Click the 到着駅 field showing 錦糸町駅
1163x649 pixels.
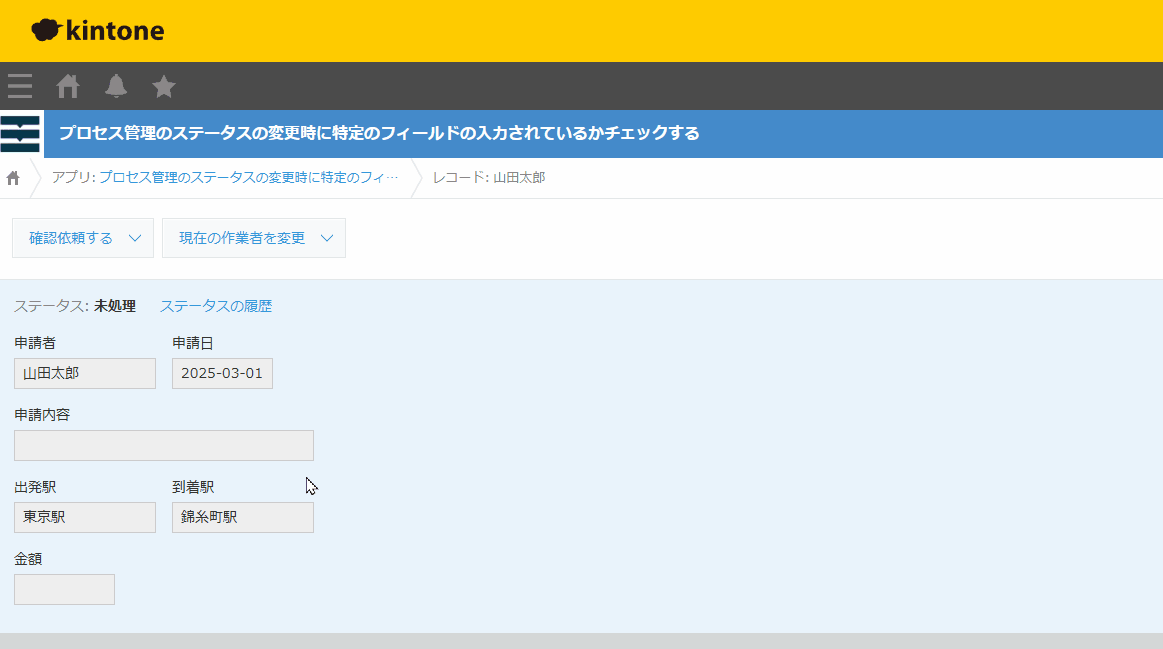(243, 517)
